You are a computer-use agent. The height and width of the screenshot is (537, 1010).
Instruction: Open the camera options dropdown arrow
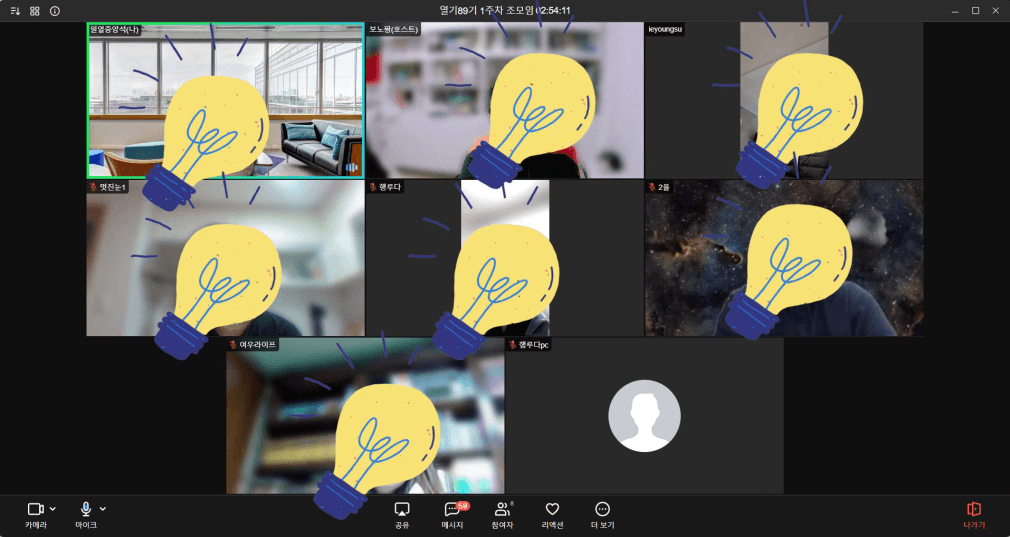pos(53,509)
